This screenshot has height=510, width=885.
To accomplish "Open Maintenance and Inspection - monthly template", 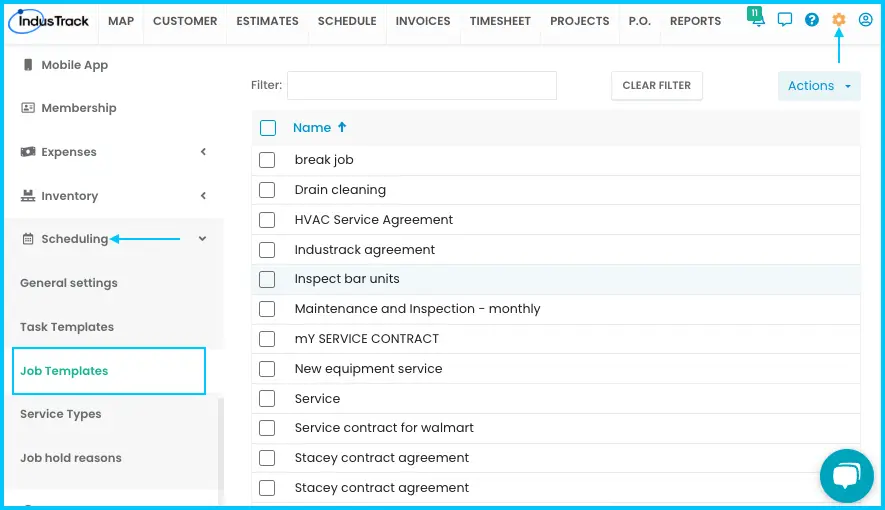I will 418,309.
